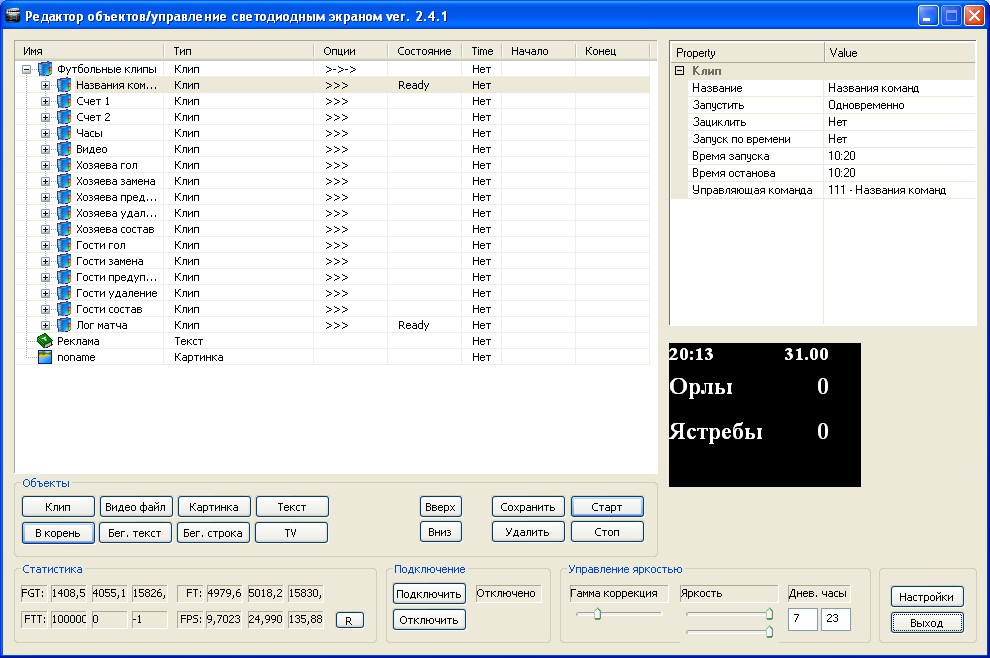Screen dimensions: 990x658
Task: Select the Лог матча clip icon
Action: 64,325
